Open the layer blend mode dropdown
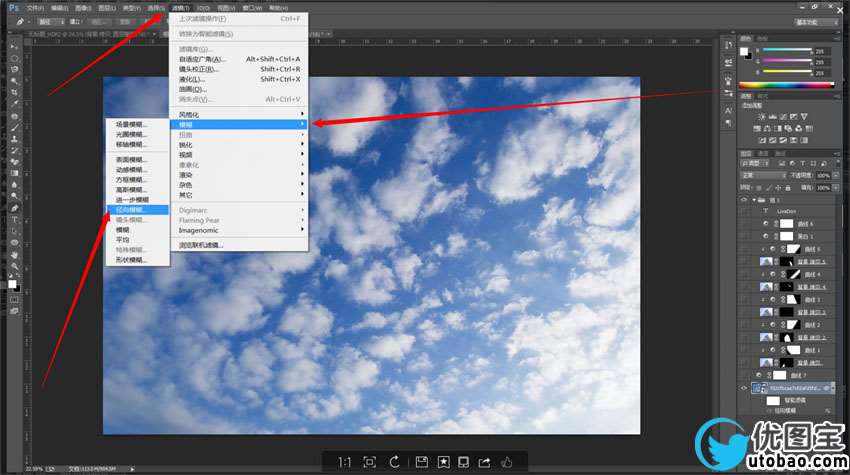850x475 pixels. click(x=760, y=174)
